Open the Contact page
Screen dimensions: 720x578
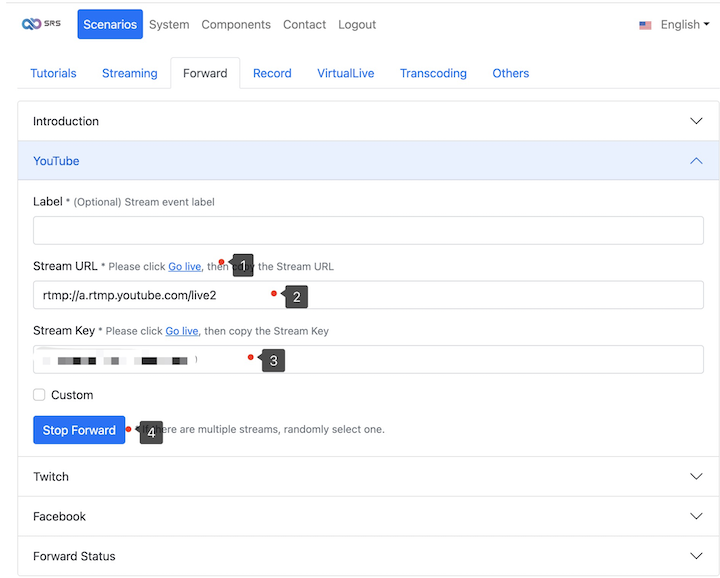coord(304,24)
